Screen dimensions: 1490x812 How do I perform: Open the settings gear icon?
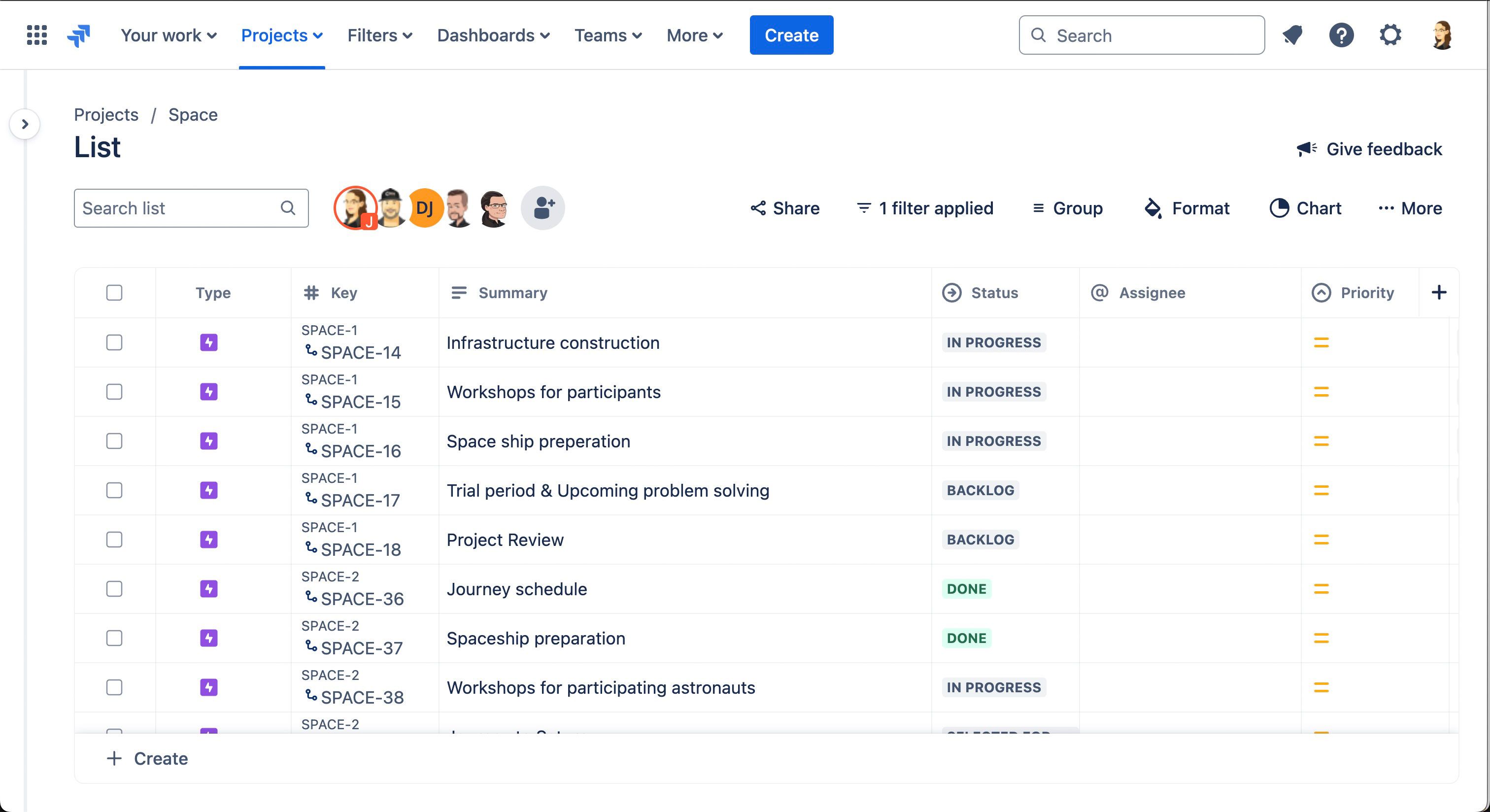pyautogui.click(x=1390, y=35)
